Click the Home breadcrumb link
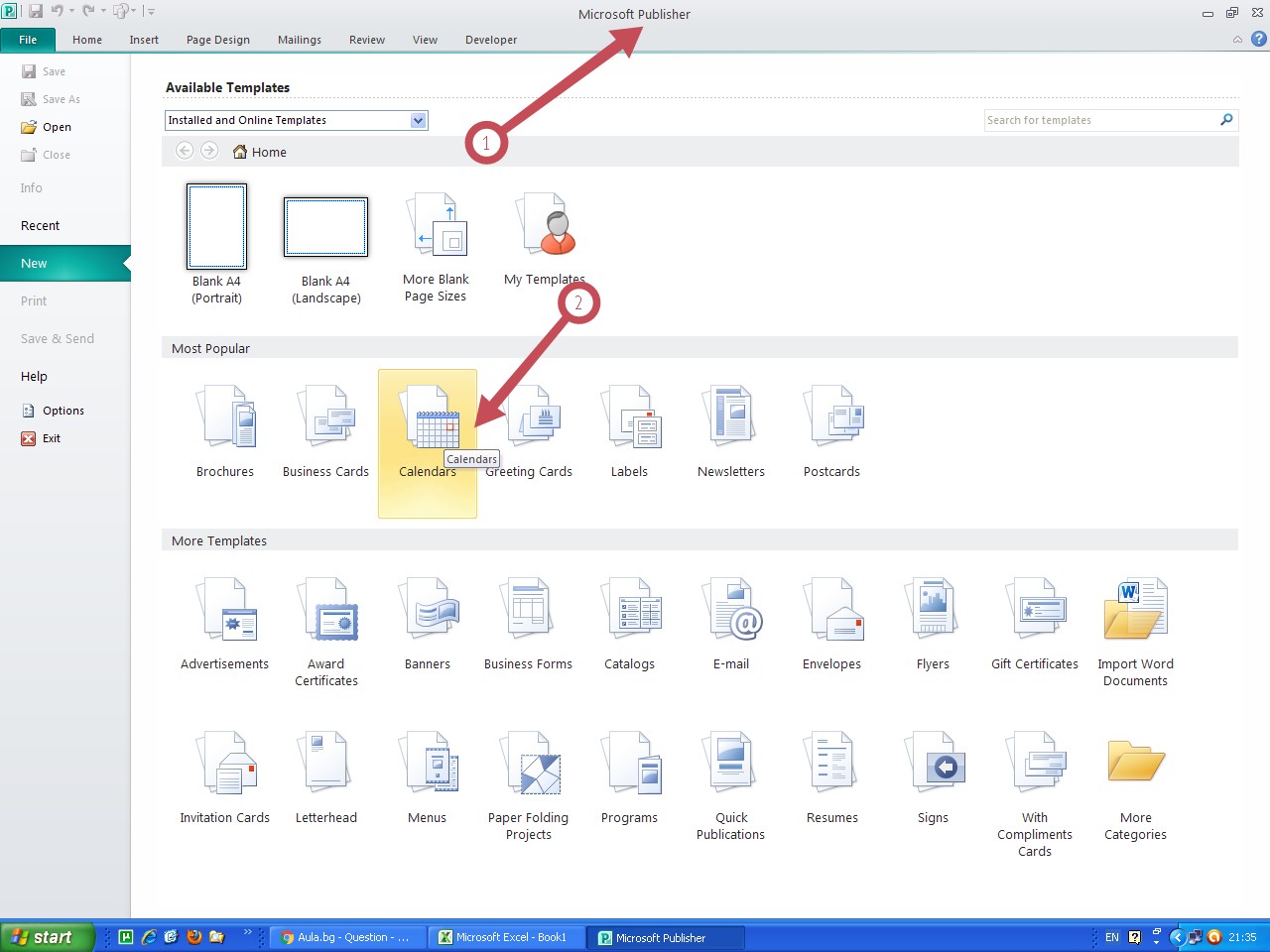Image resolution: width=1270 pixels, height=952 pixels. point(268,152)
